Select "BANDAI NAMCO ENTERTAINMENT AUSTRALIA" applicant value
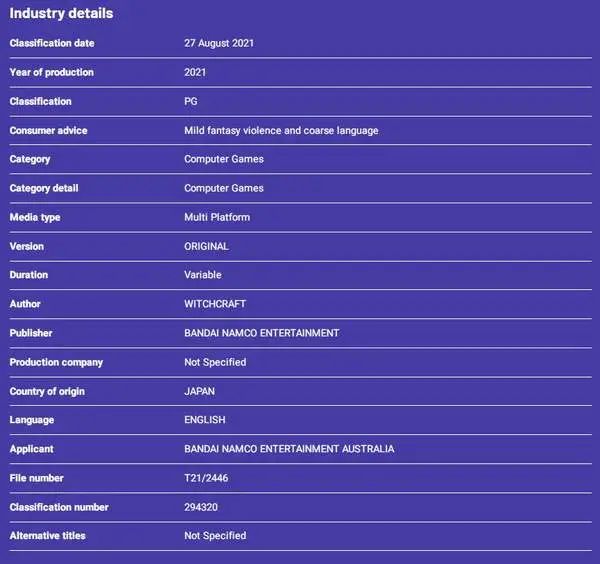This screenshot has height=564, width=600. click(x=289, y=449)
